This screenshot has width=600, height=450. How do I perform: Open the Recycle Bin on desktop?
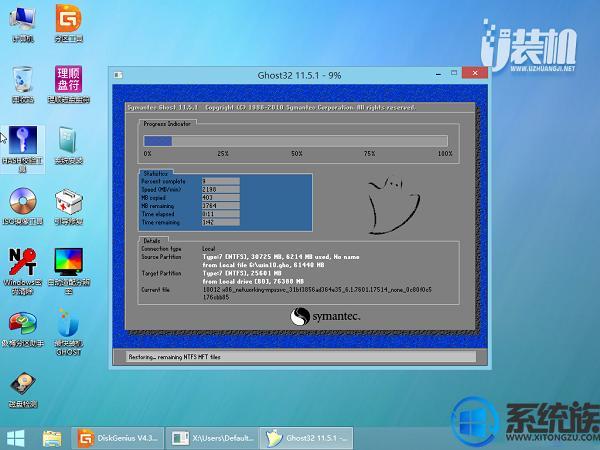tap(23, 85)
